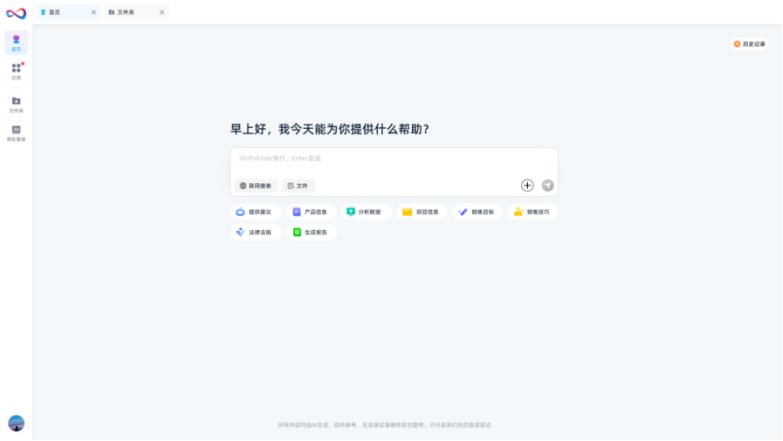Image resolution: width=783 pixels, height=441 pixels.
Task: Pick the 生成报告 quick prompt
Action: 310,232
